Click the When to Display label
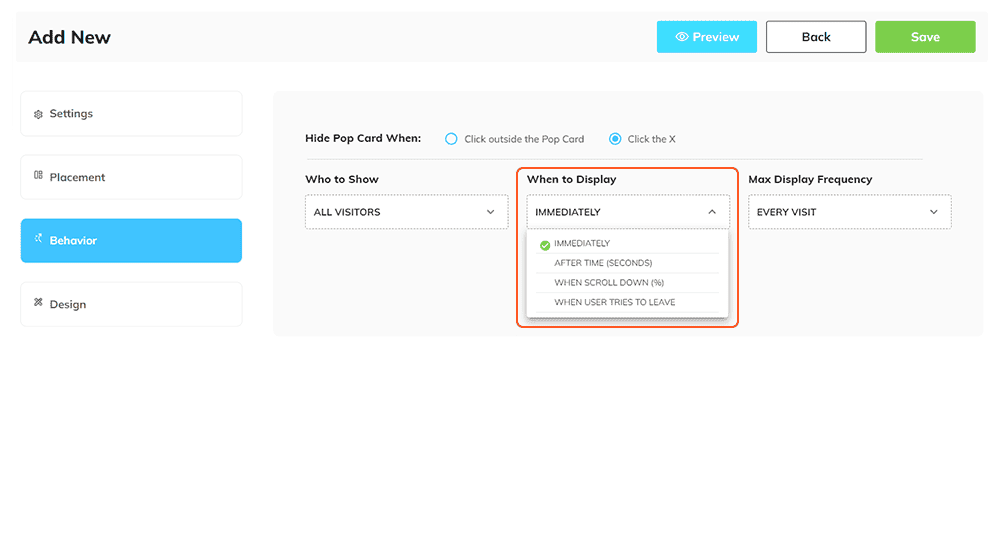The height and width of the screenshot is (550, 1000). [571, 179]
